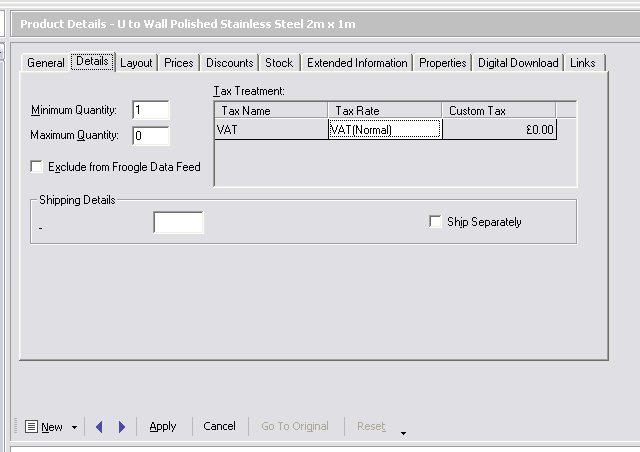Viewport: 640px width, 452px height.
Task: Click the Maximum Quantity input field
Action: pos(150,135)
